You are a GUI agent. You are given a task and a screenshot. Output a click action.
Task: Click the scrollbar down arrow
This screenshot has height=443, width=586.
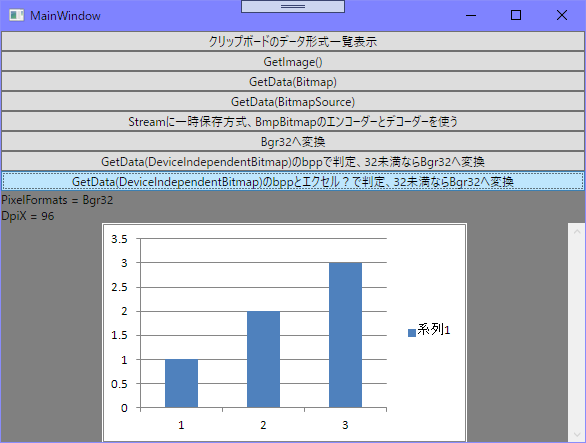coord(577,435)
